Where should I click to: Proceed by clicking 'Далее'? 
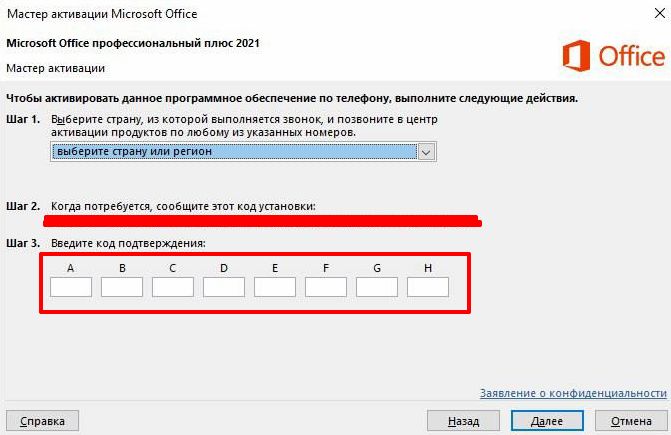[x=547, y=421]
